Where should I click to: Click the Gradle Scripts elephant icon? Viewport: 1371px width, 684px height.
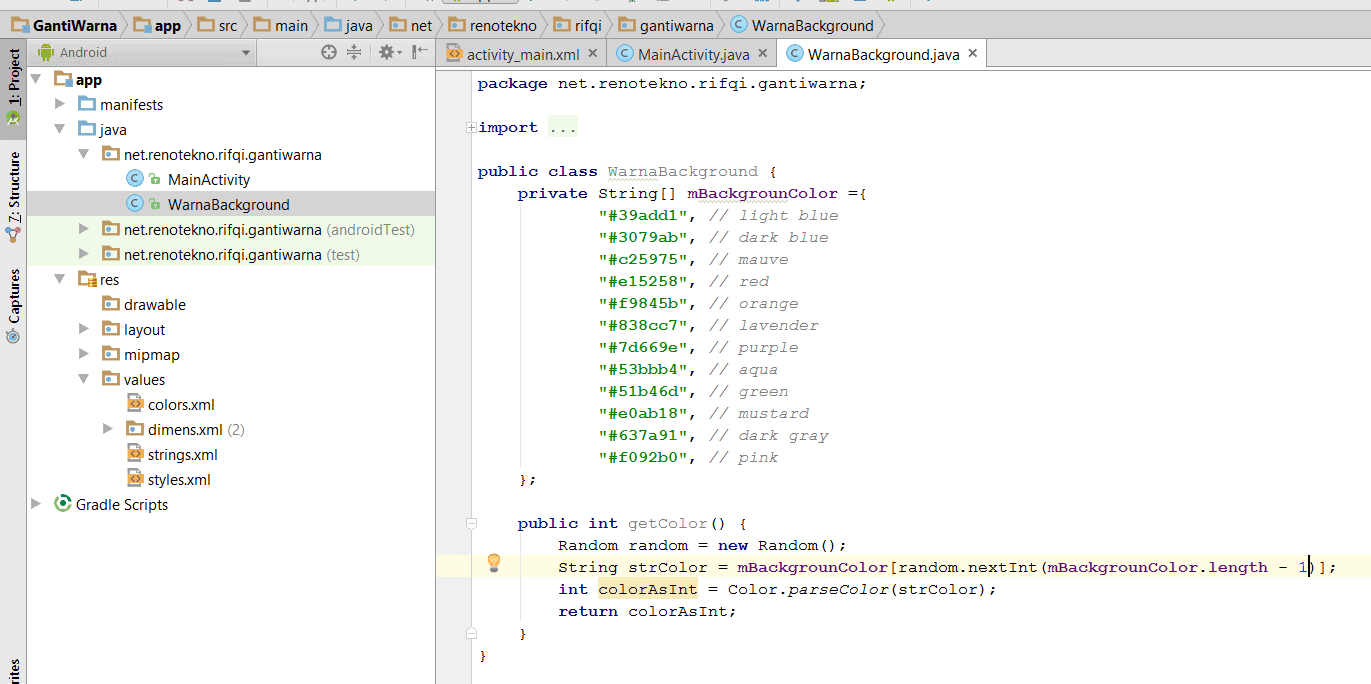point(62,504)
